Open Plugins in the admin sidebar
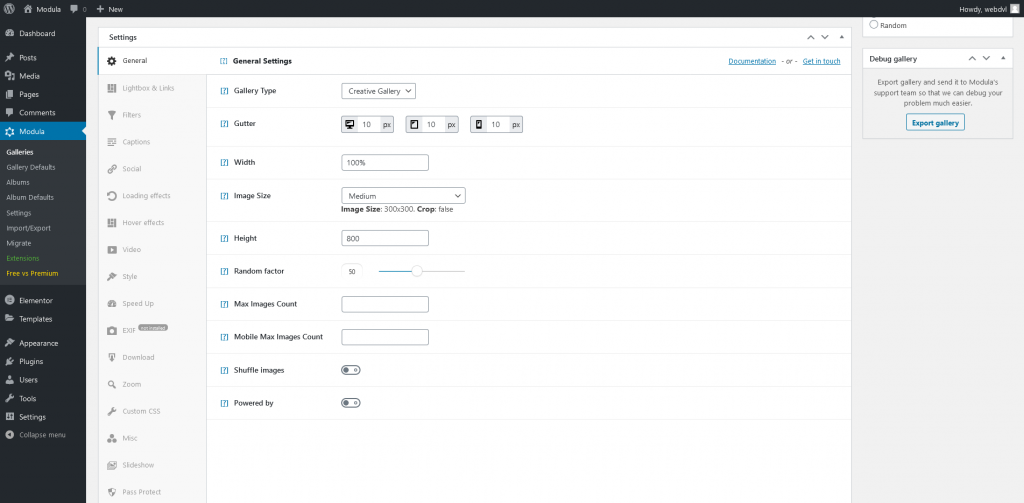The width and height of the screenshot is (1024, 503). pos(31,361)
